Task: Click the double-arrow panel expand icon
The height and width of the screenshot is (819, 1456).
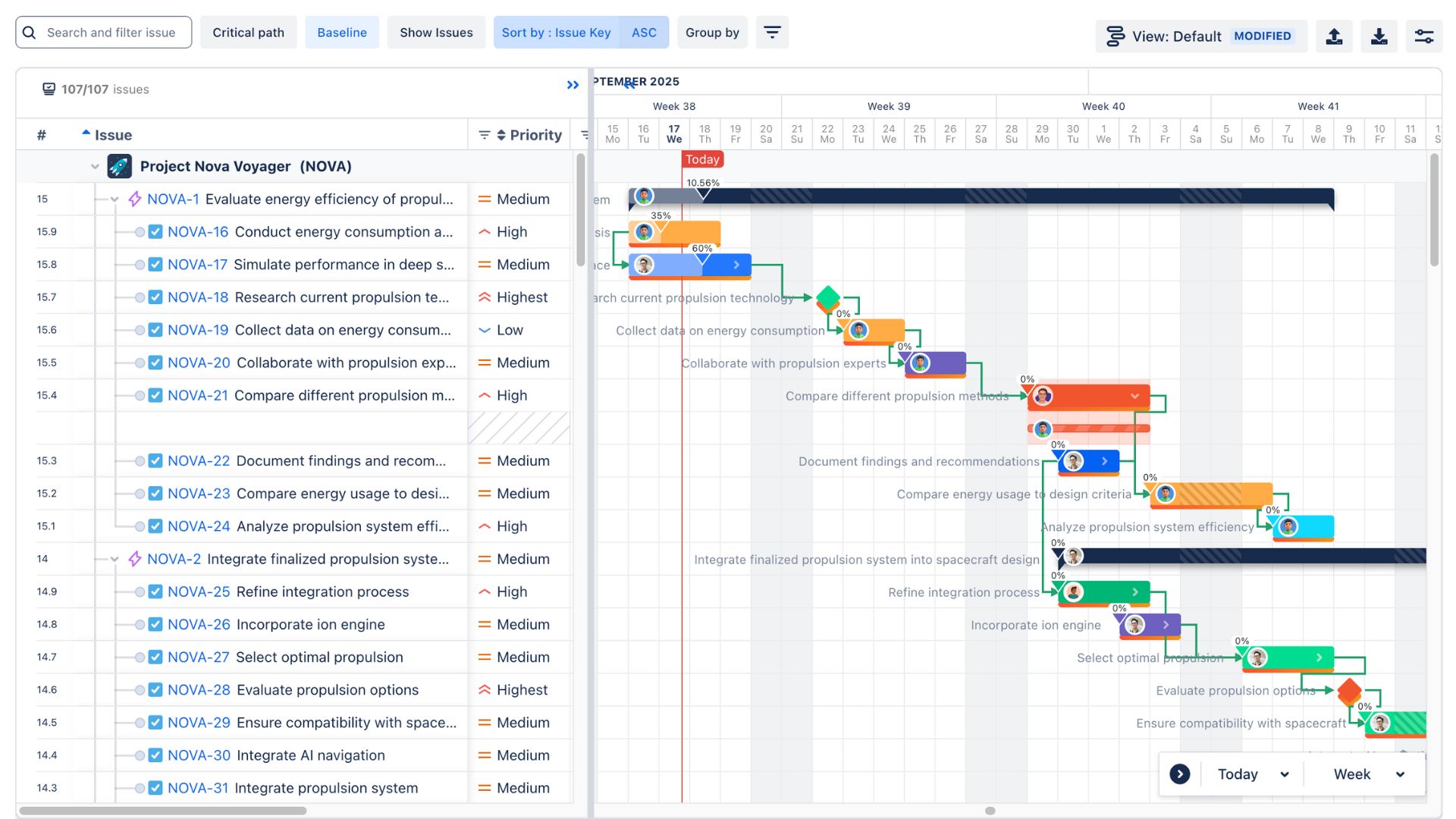Action: pos(573,85)
